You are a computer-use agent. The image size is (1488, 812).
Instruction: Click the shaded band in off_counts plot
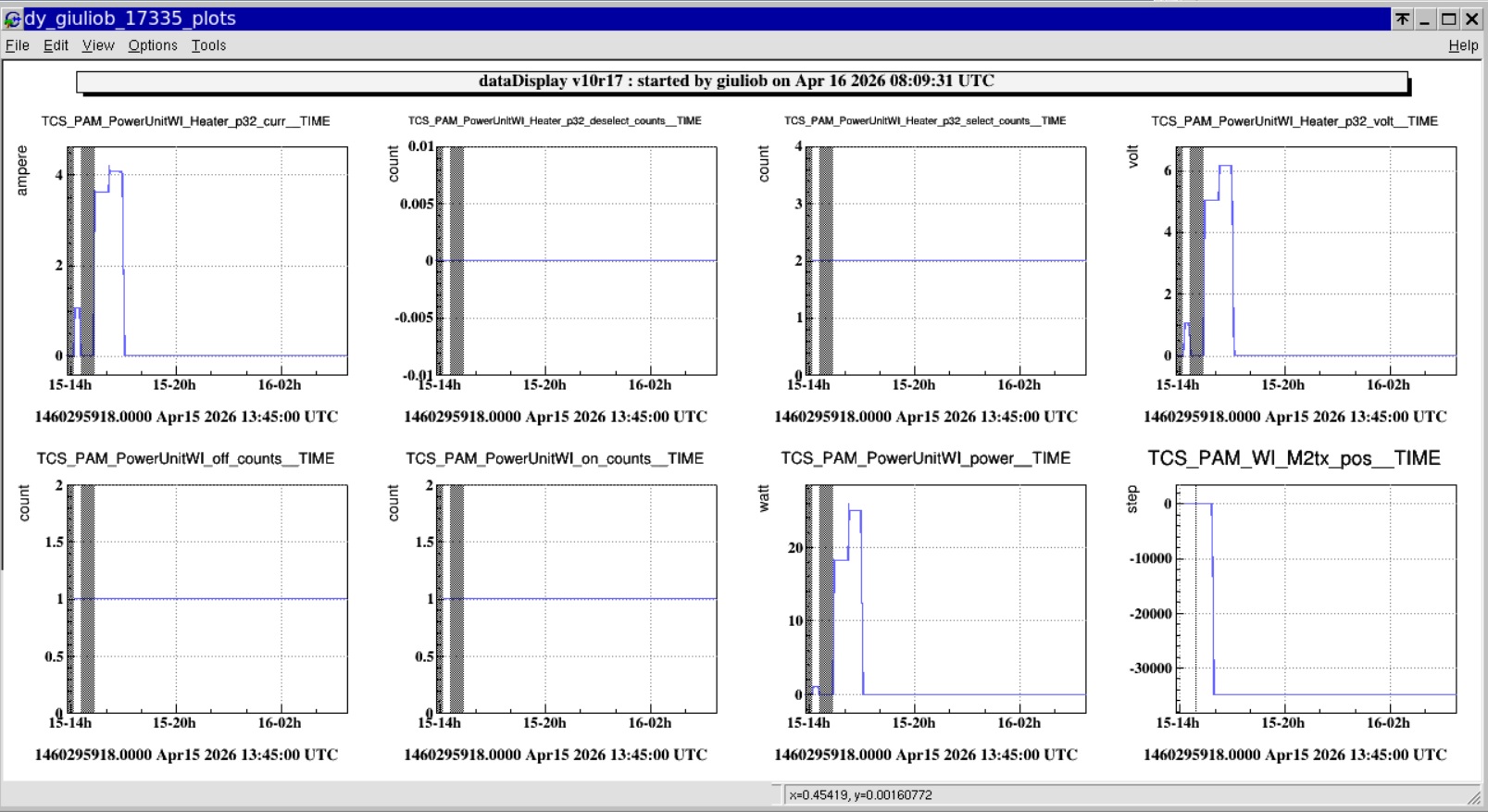(87, 597)
